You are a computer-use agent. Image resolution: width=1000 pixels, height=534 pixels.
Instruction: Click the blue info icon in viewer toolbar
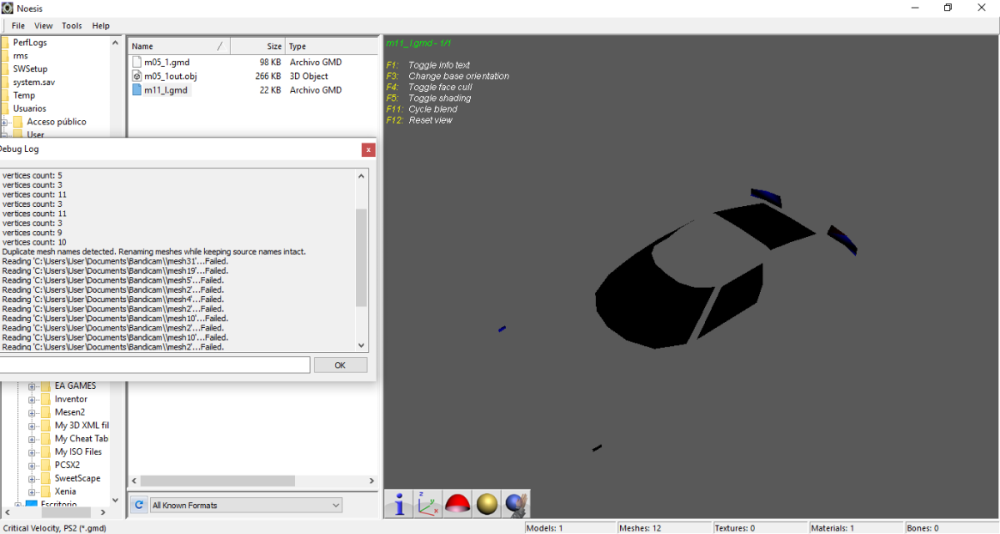(399, 504)
